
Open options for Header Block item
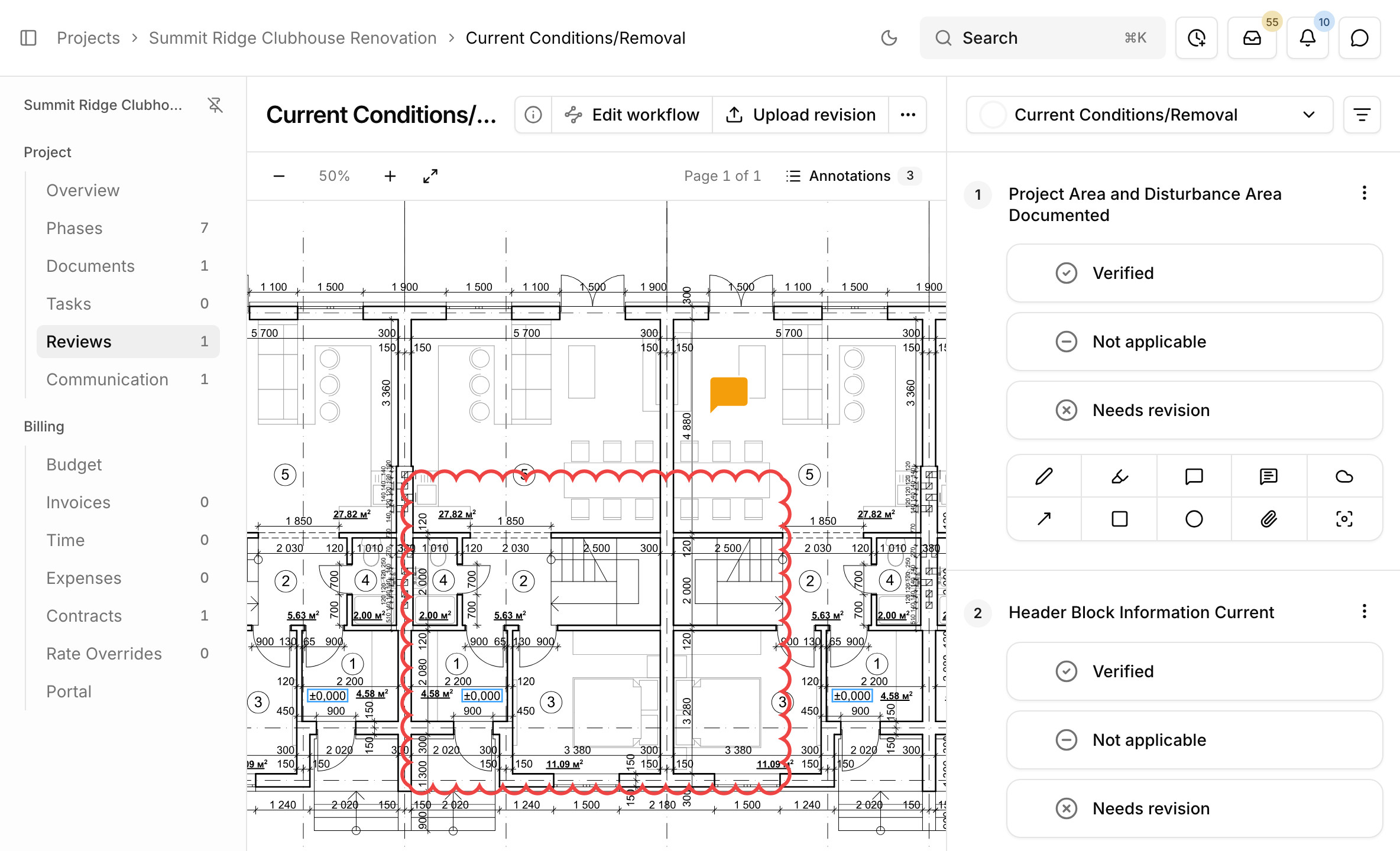tap(1364, 612)
